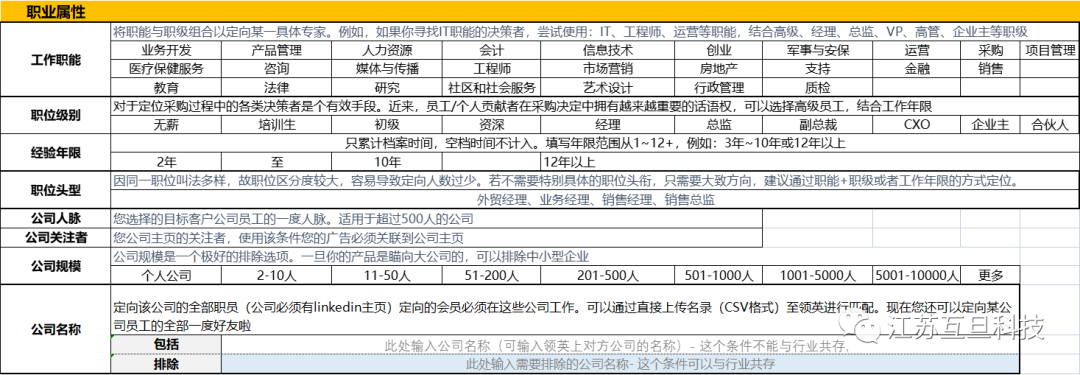Screen dimensions: 1080x375
Task: Select the 公司关注者 row label
Action: (x=56, y=238)
